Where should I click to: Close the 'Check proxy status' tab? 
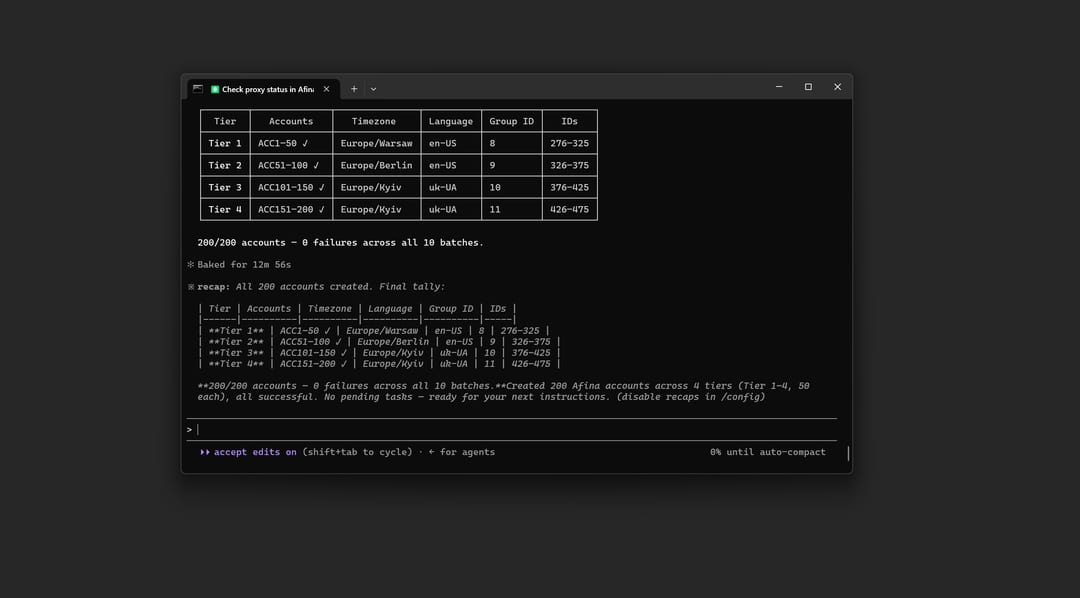pos(326,89)
